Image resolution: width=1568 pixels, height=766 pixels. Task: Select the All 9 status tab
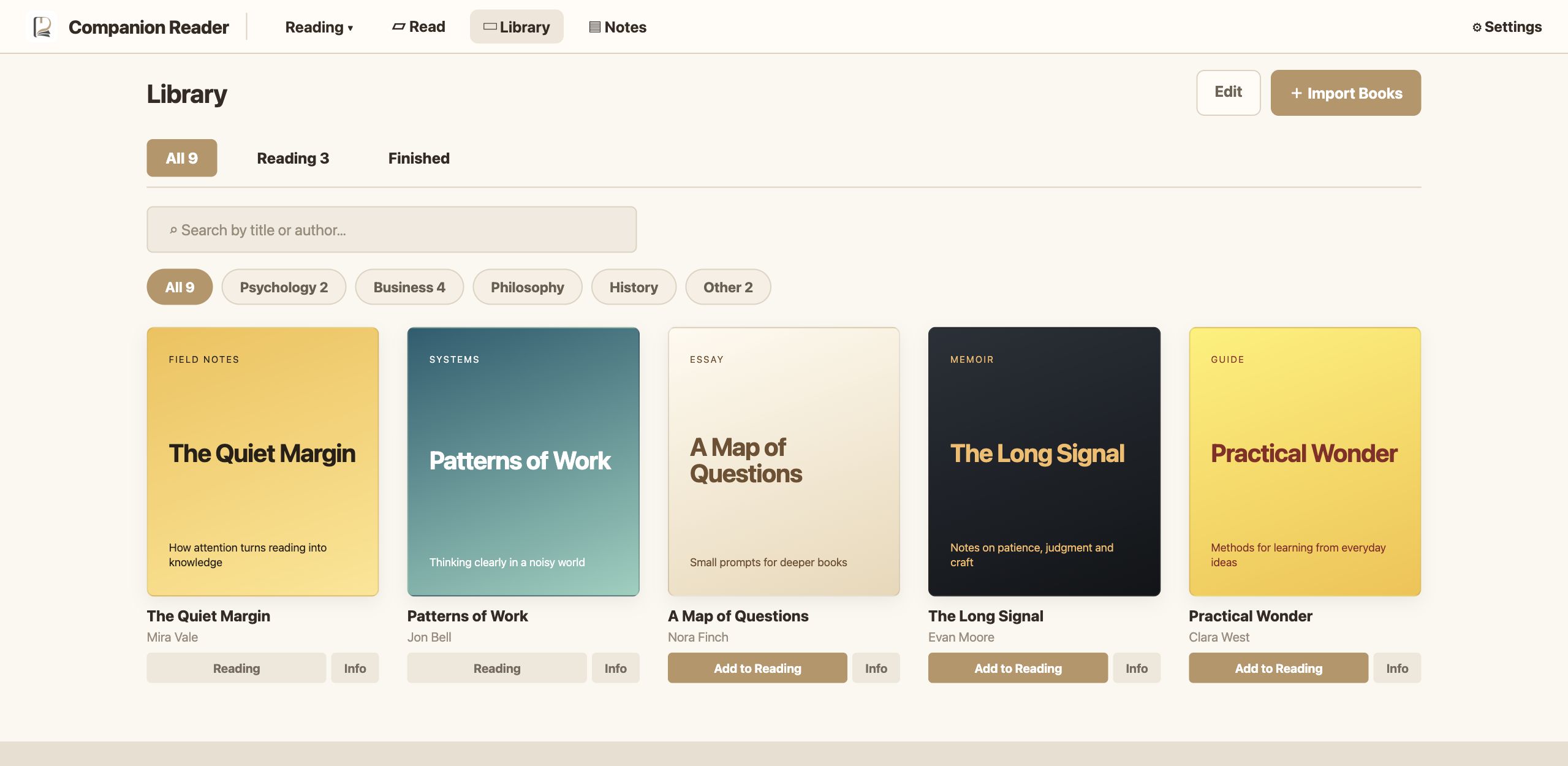click(x=181, y=158)
